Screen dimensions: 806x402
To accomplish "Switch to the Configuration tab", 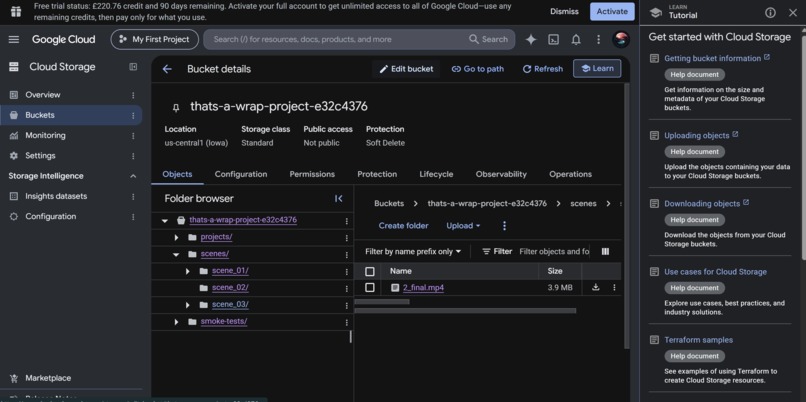I will pos(241,174).
